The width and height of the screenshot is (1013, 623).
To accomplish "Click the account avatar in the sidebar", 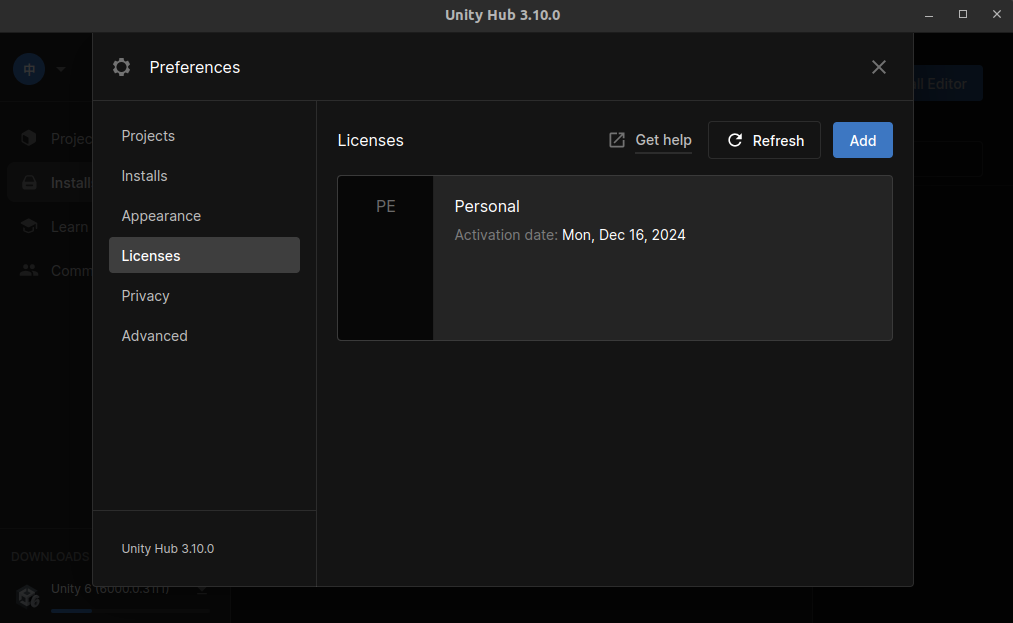I will pos(29,69).
